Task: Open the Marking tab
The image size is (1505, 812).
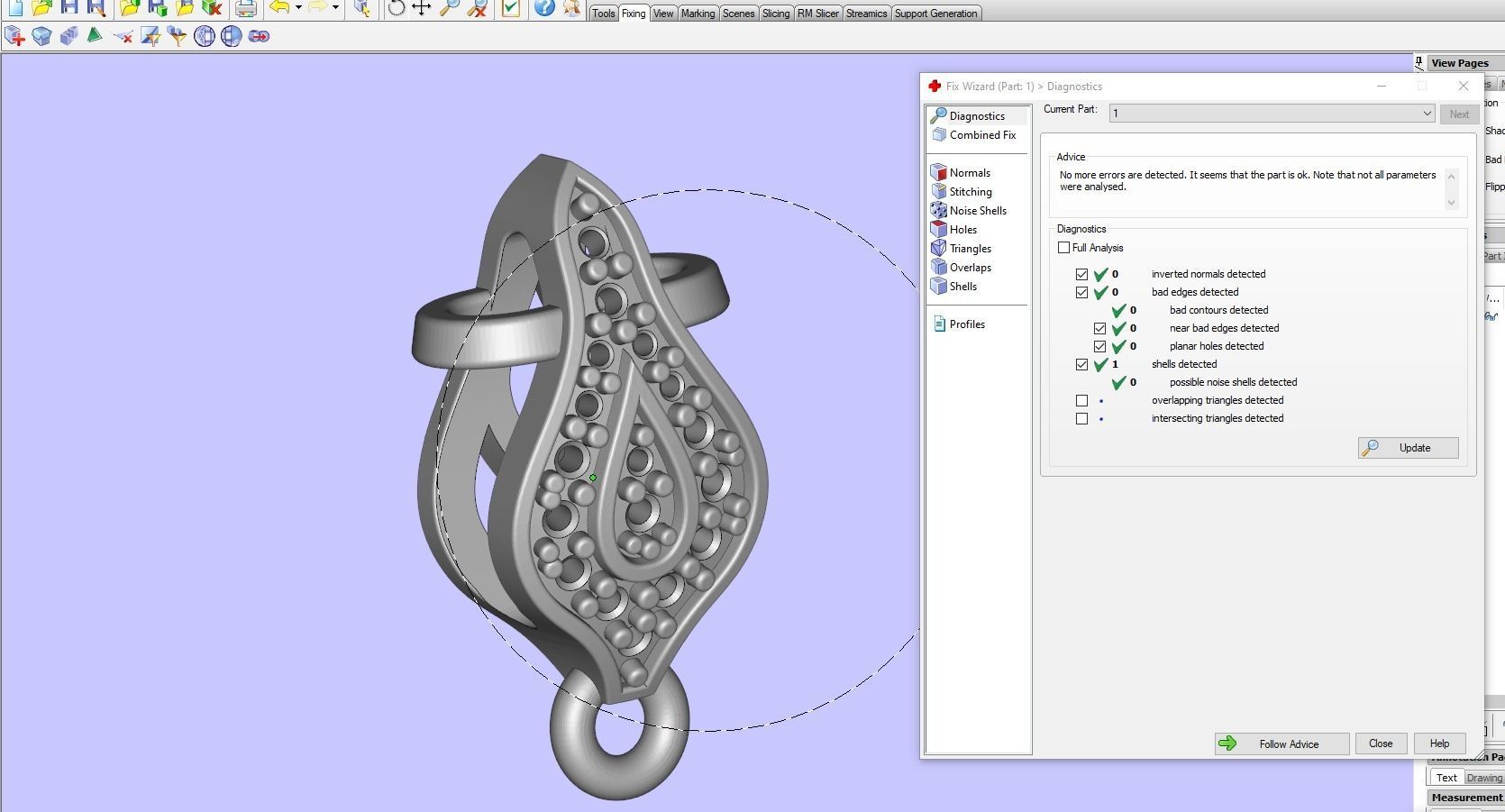Action: (x=698, y=14)
